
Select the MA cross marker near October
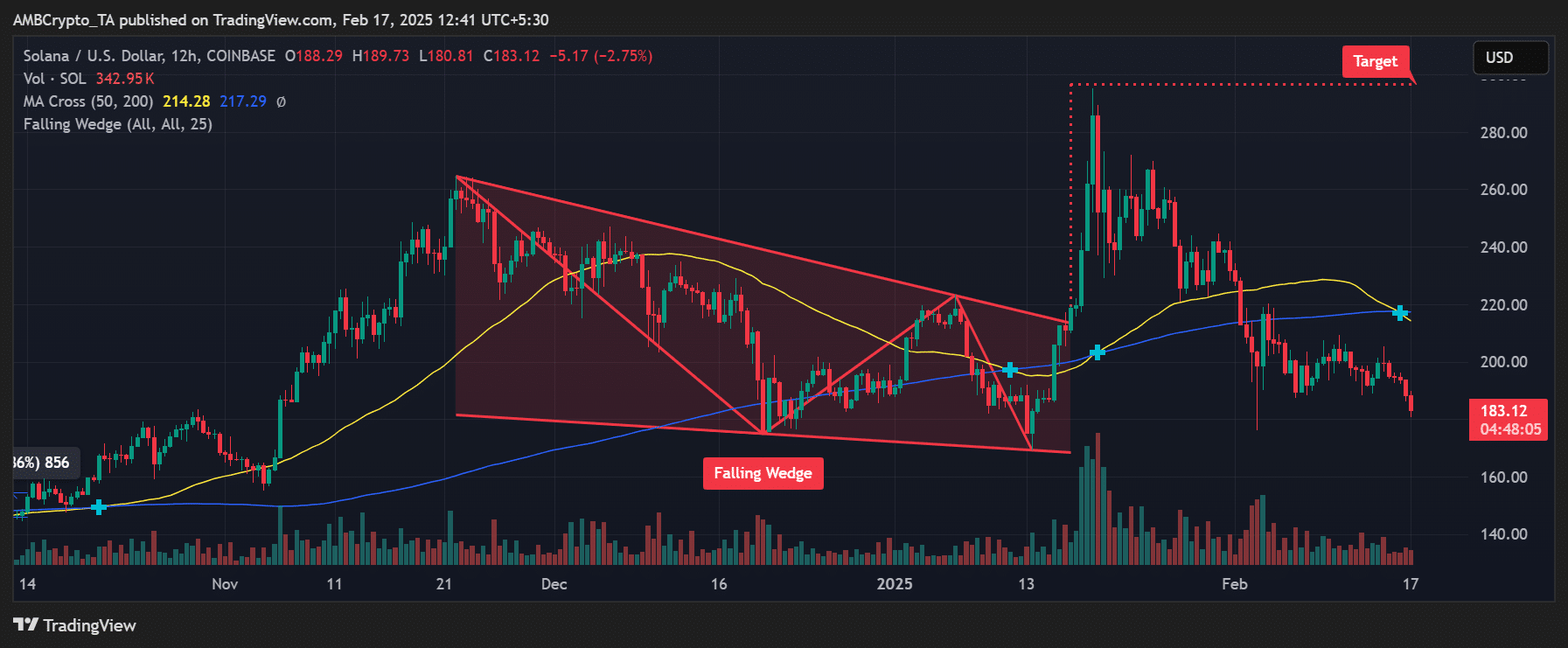(99, 507)
